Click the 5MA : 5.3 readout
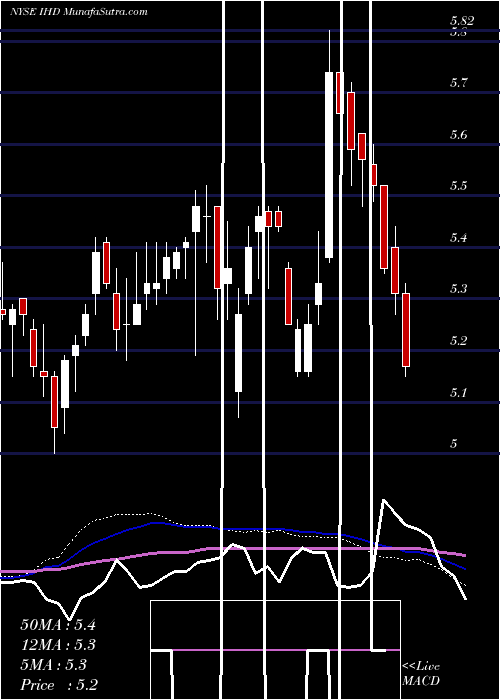Screen dimensions: 500x700 click(54, 665)
